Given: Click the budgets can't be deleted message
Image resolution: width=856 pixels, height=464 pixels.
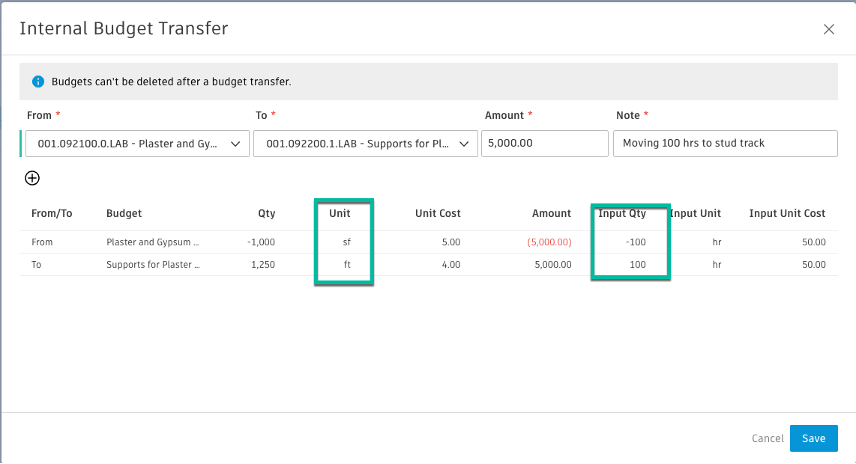Looking at the screenshot, I should coord(171,82).
